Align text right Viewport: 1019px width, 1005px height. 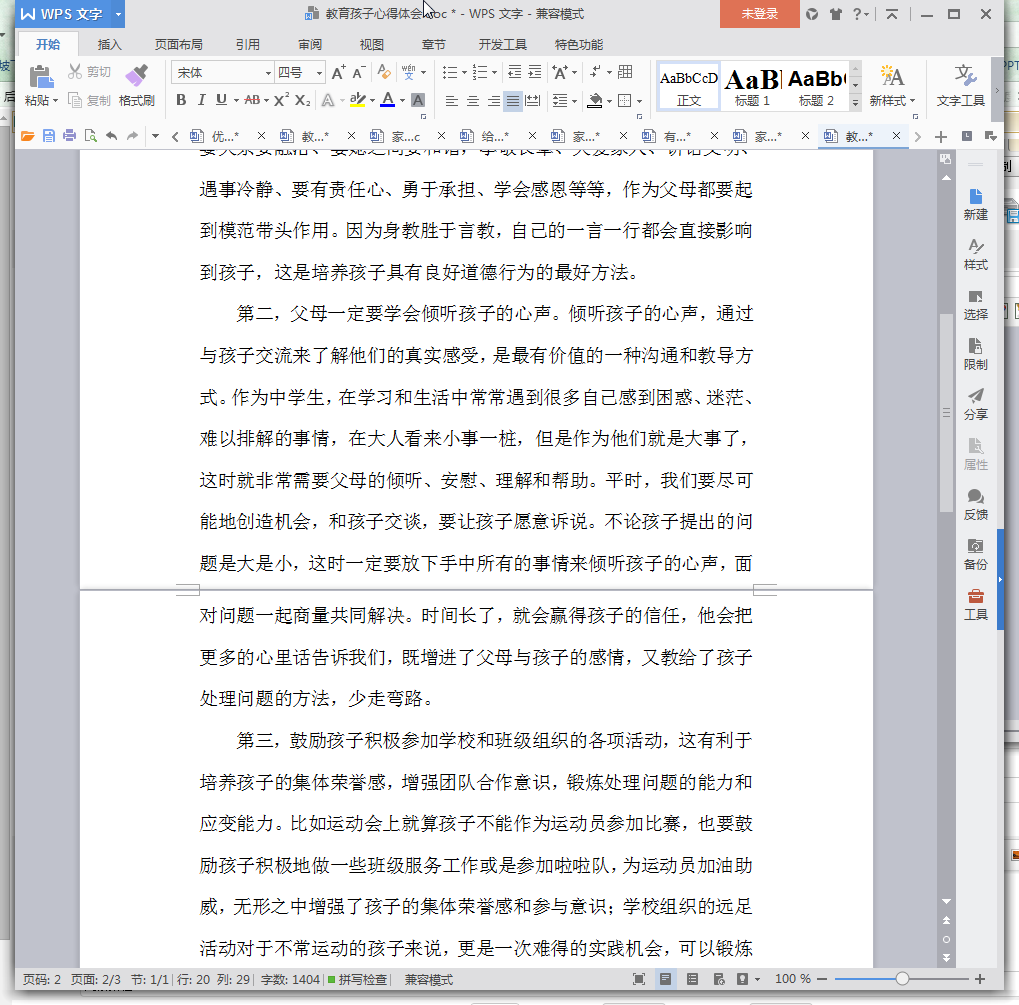pos(493,101)
